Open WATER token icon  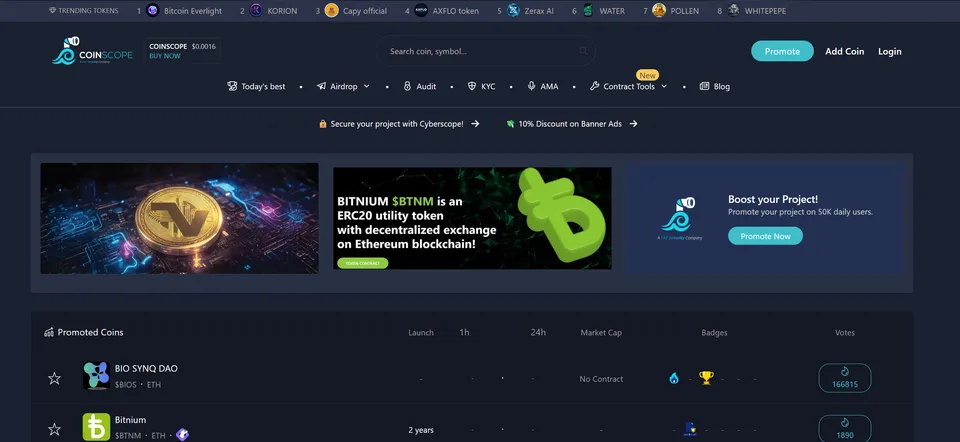pos(588,10)
